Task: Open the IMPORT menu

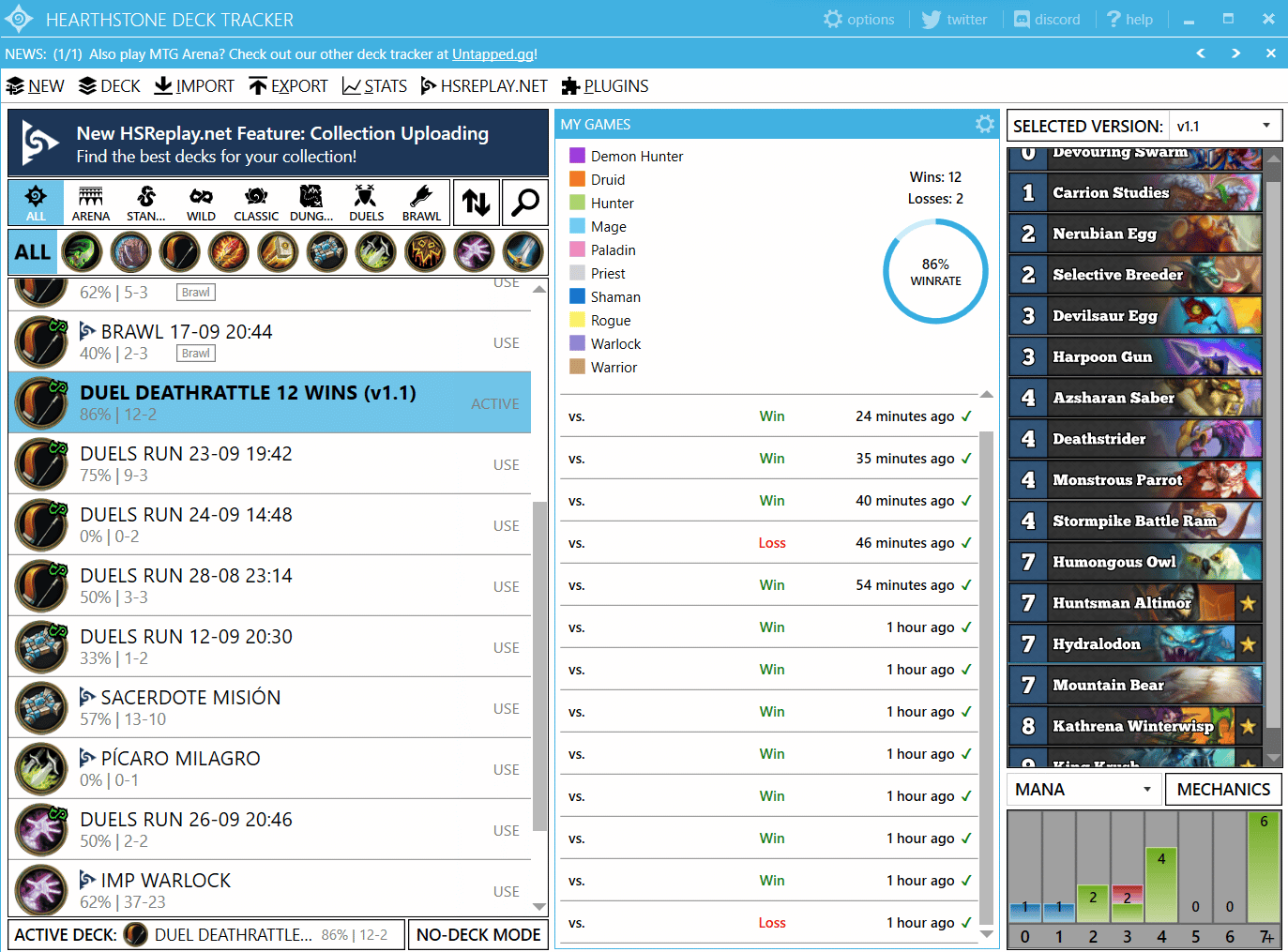Action: point(194,86)
